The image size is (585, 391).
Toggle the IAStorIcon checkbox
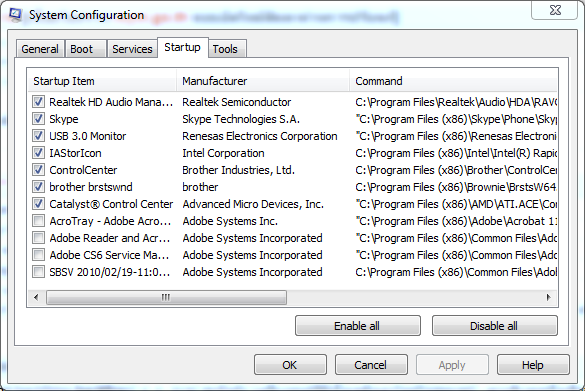point(38,153)
